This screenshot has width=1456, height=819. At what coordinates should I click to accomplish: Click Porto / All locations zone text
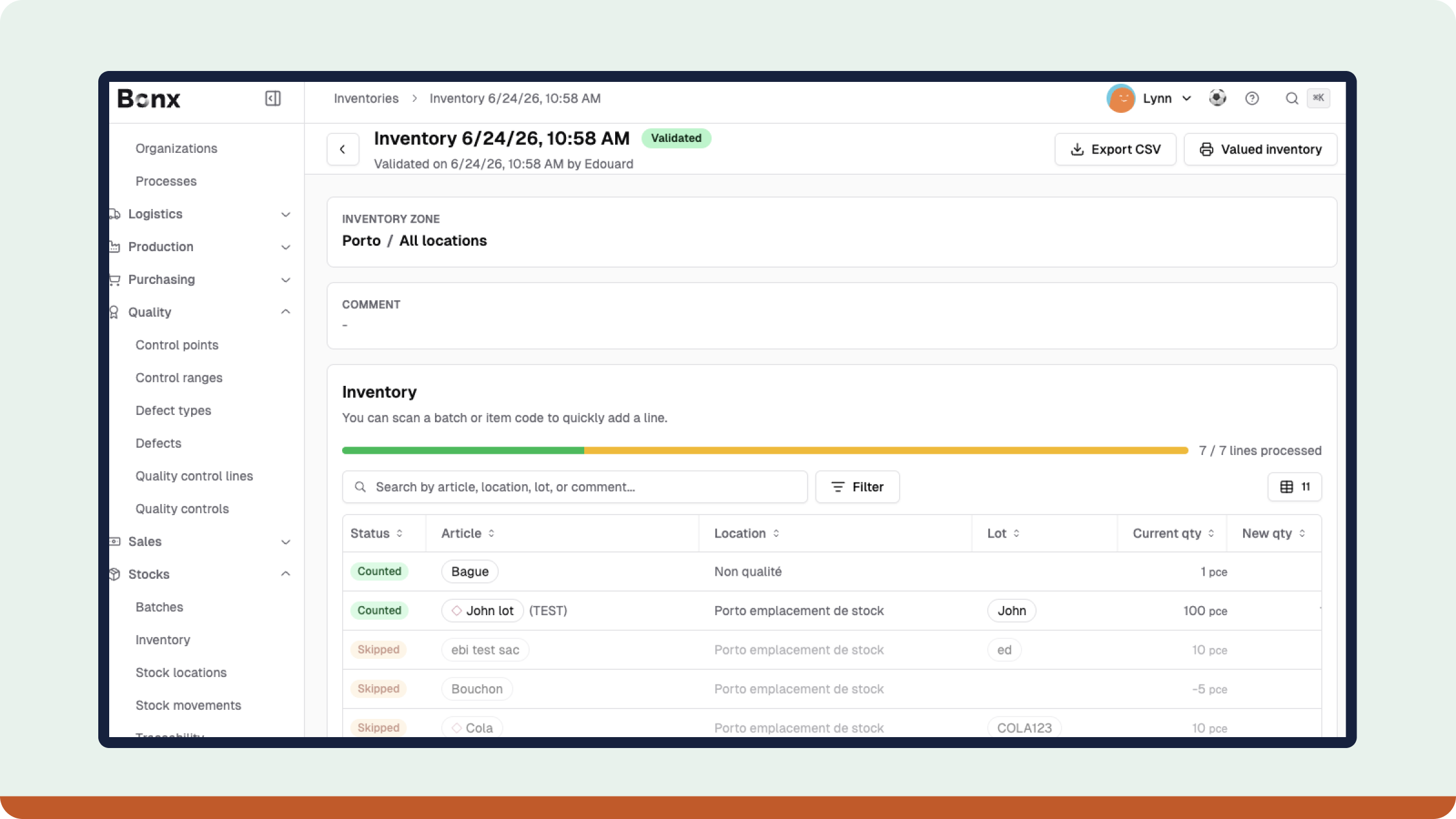[414, 241]
